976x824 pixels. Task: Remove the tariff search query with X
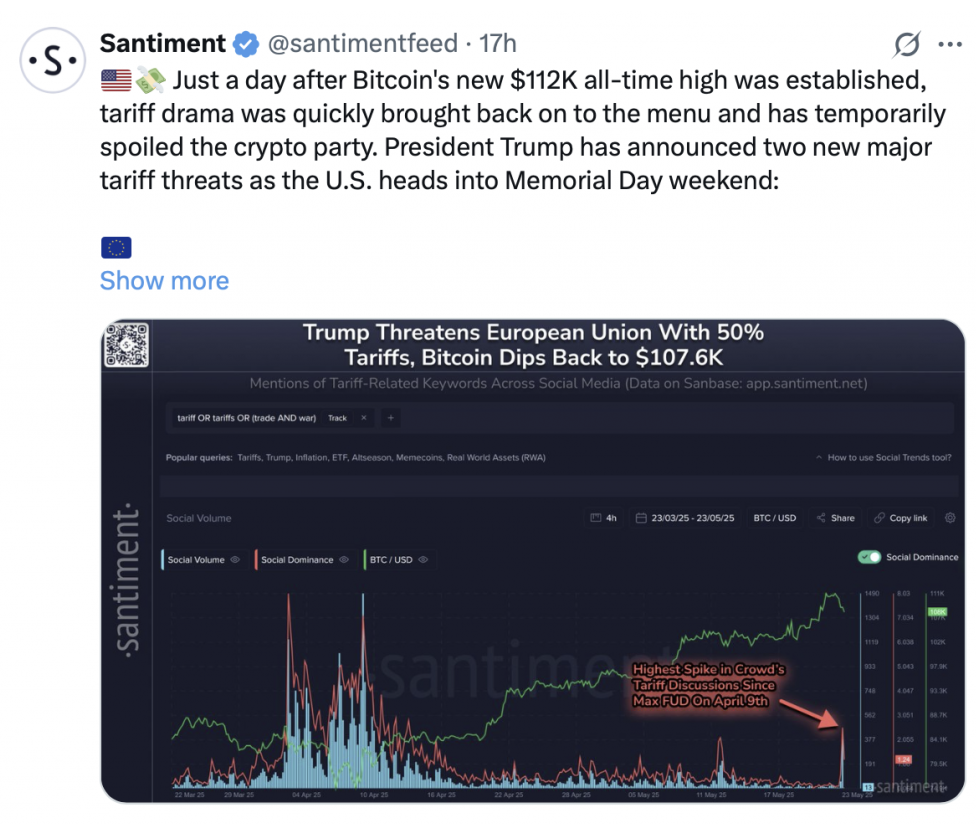[x=364, y=418]
